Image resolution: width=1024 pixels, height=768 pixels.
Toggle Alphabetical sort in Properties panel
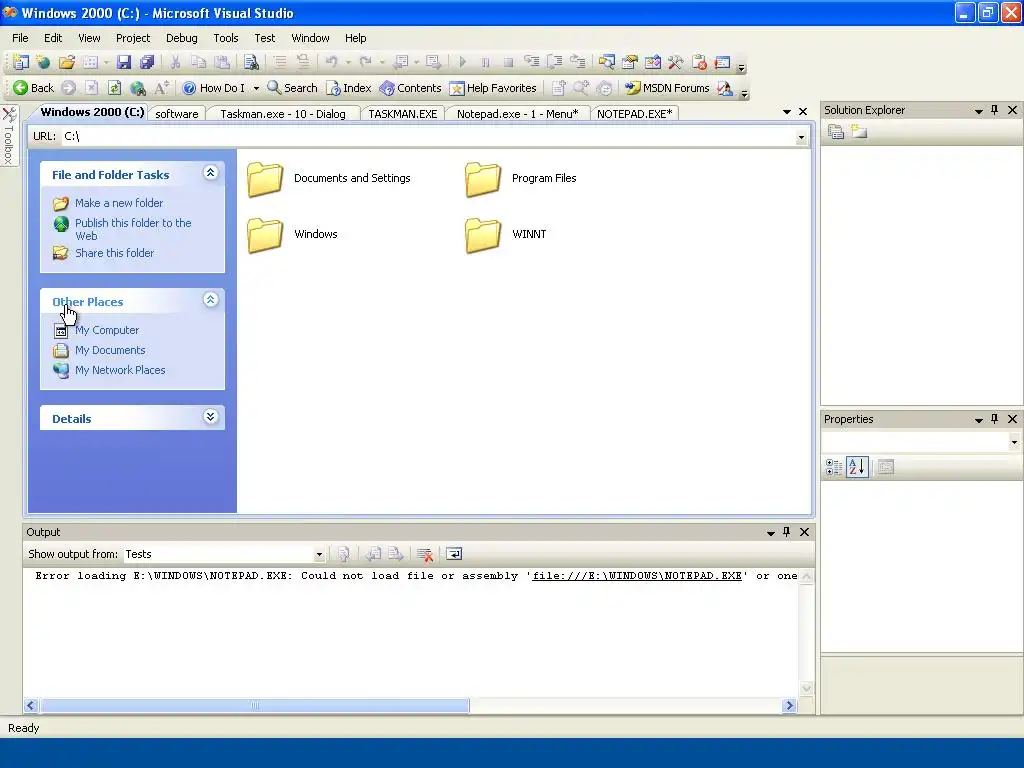[857, 467]
